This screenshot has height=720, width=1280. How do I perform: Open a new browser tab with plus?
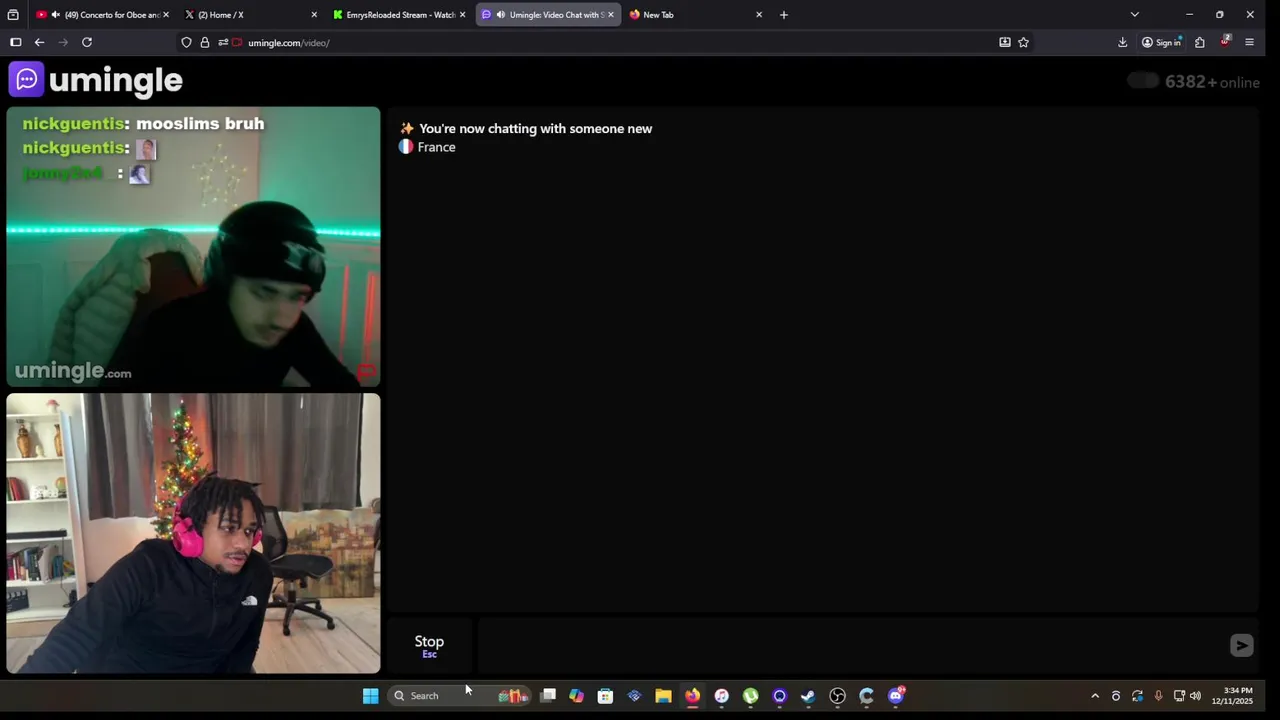tap(784, 15)
